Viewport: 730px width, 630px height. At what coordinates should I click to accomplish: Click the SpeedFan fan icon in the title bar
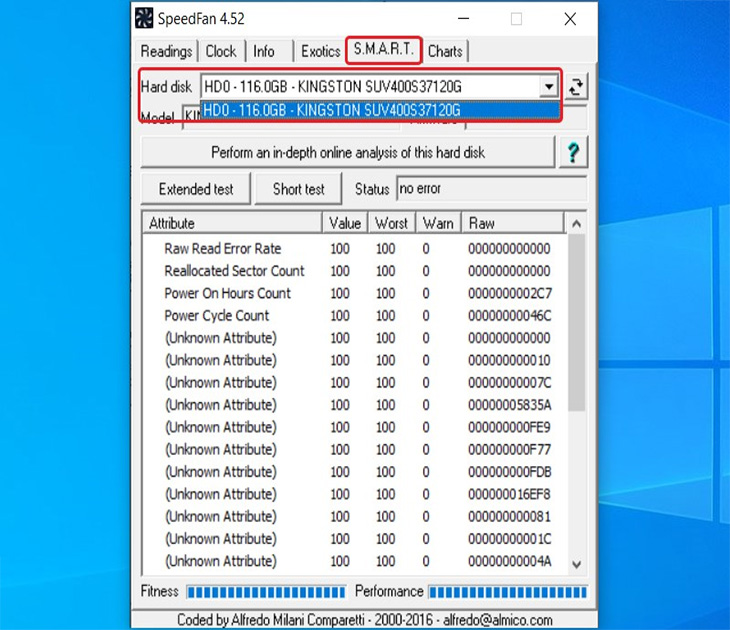coord(144,19)
